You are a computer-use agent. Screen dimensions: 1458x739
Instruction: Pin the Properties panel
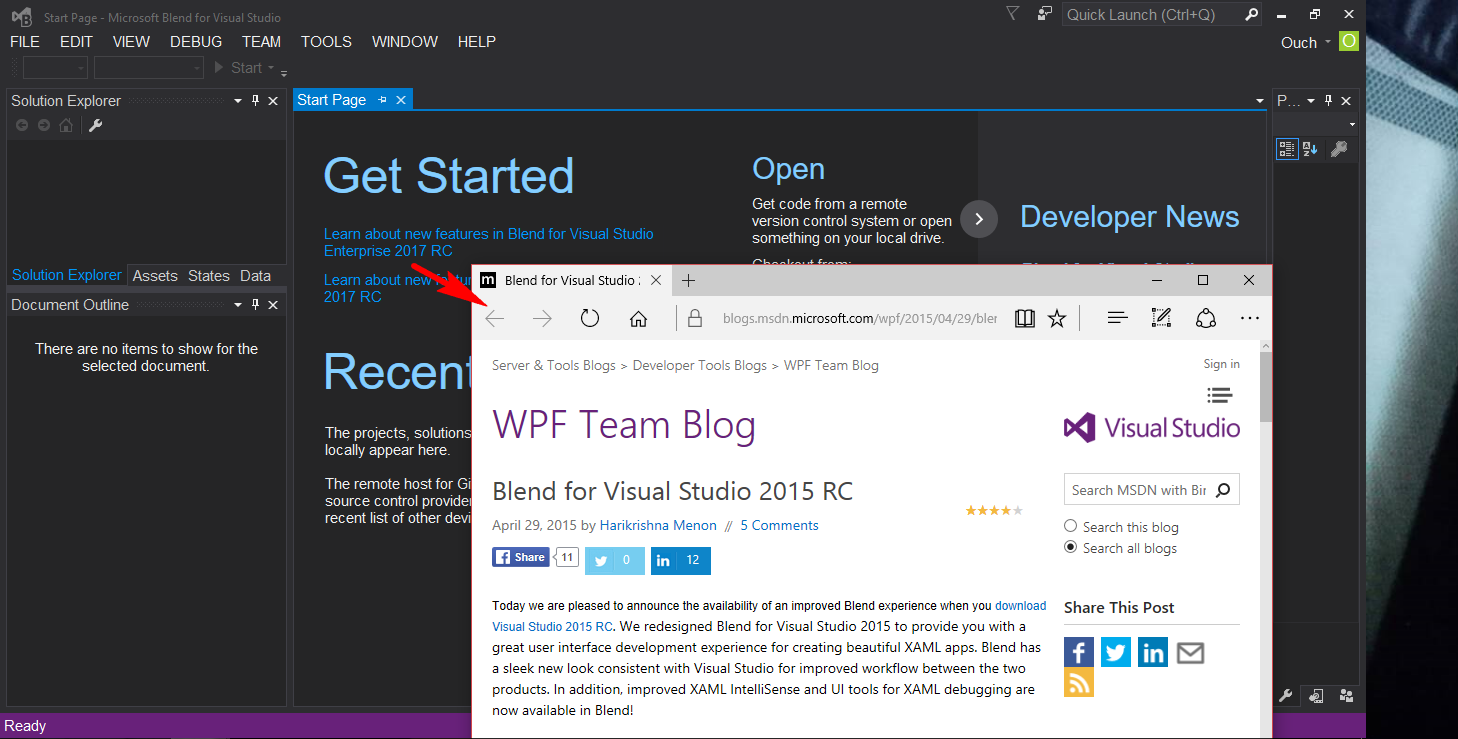pyautogui.click(x=1329, y=101)
